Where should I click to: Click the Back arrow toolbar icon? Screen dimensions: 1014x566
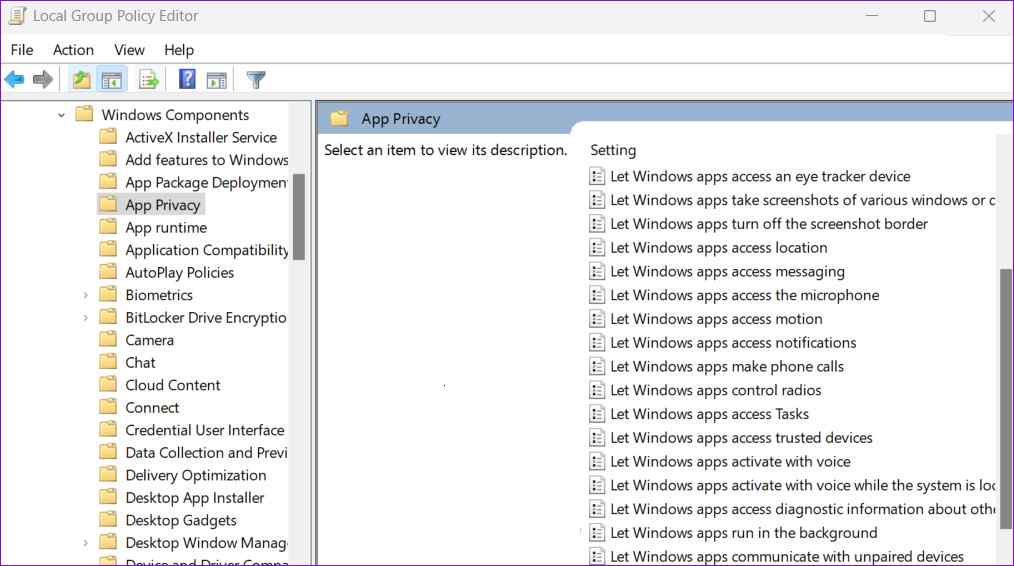(x=14, y=80)
